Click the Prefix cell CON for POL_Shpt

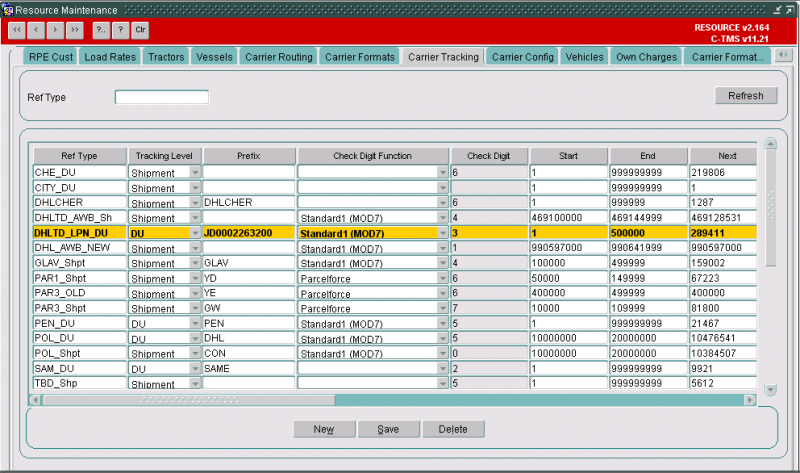tap(249, 353)
